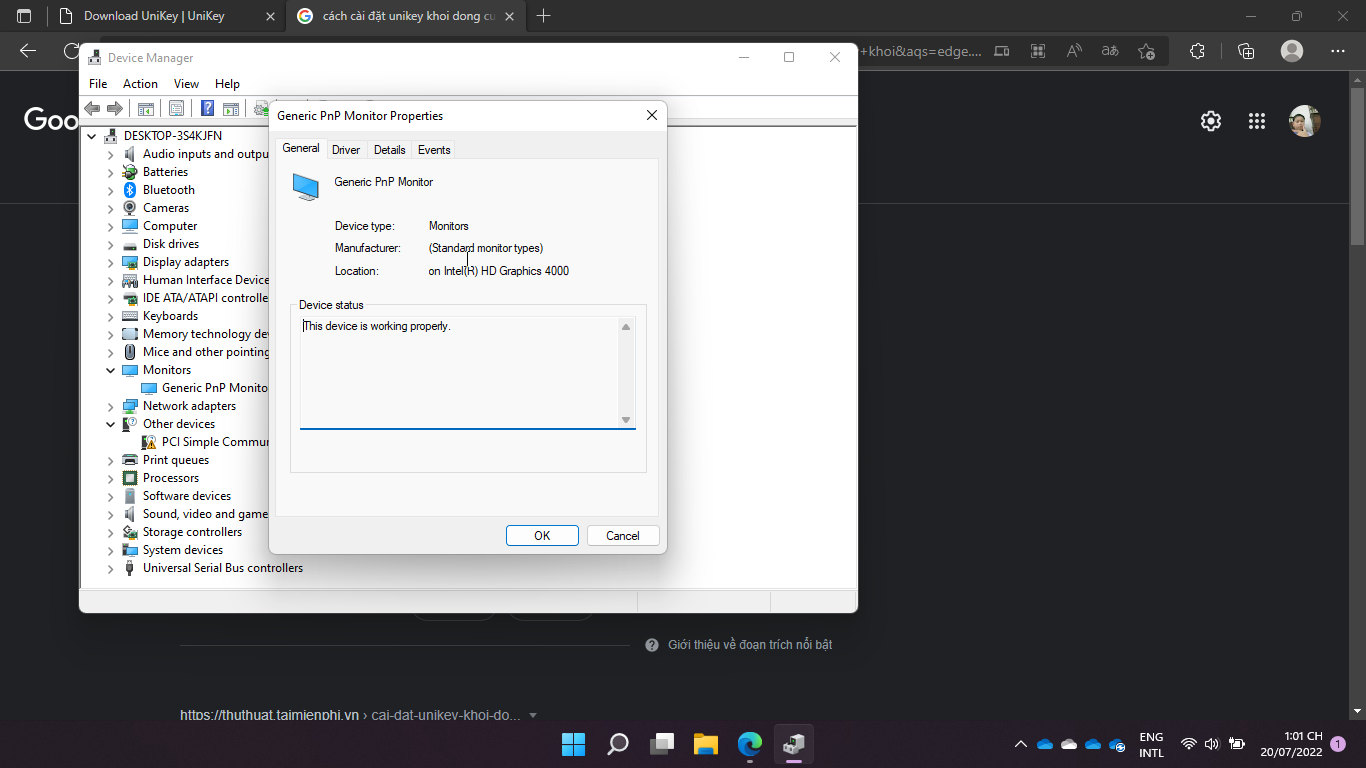Open the Google apps grid icon
The width and height of the screenshot is (1366, 768).
(x=1257, y=121)
